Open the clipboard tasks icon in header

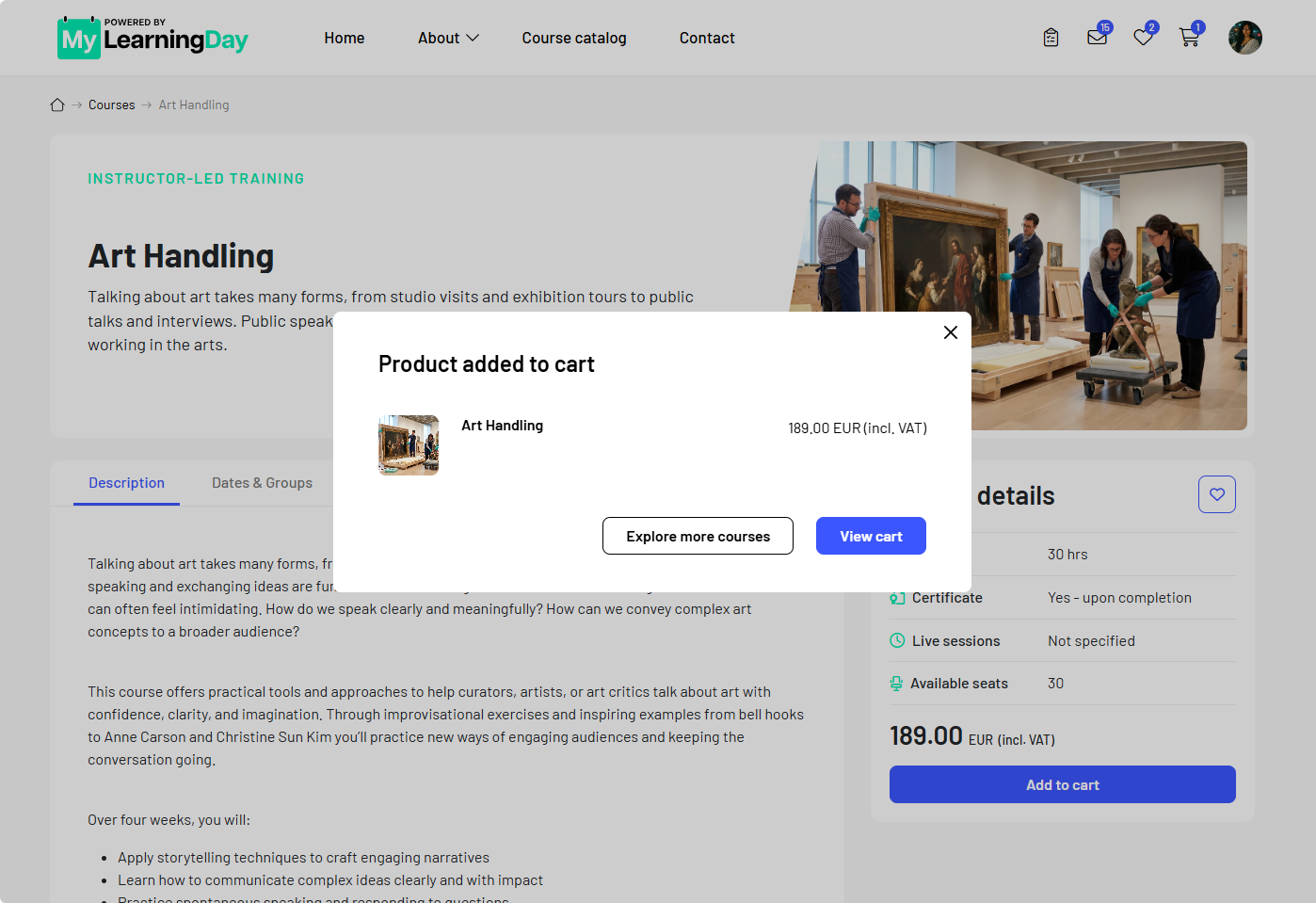[1051, 38]
